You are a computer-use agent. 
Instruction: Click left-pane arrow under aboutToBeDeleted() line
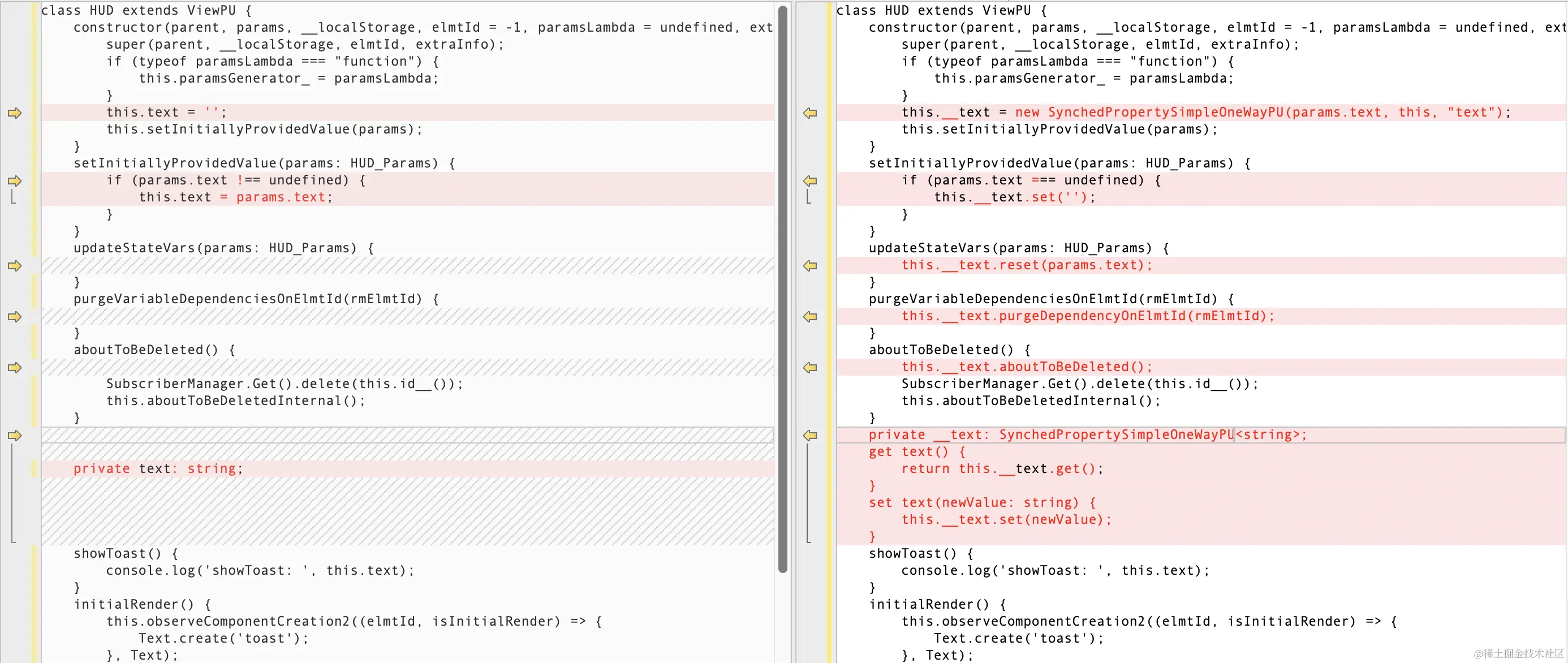15,367
